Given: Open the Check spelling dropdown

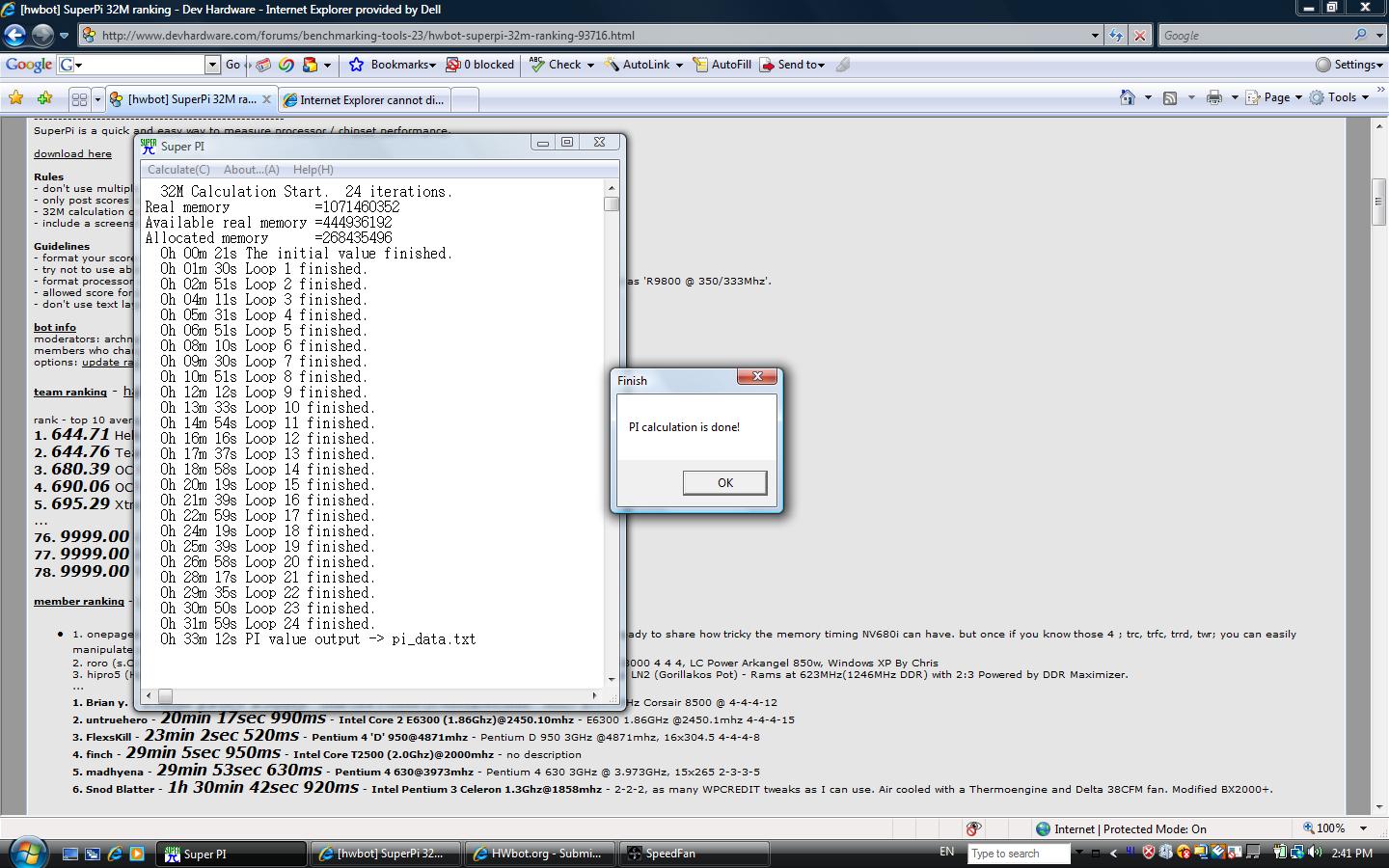Looking at the screenshot, I should tap(590, 65).
